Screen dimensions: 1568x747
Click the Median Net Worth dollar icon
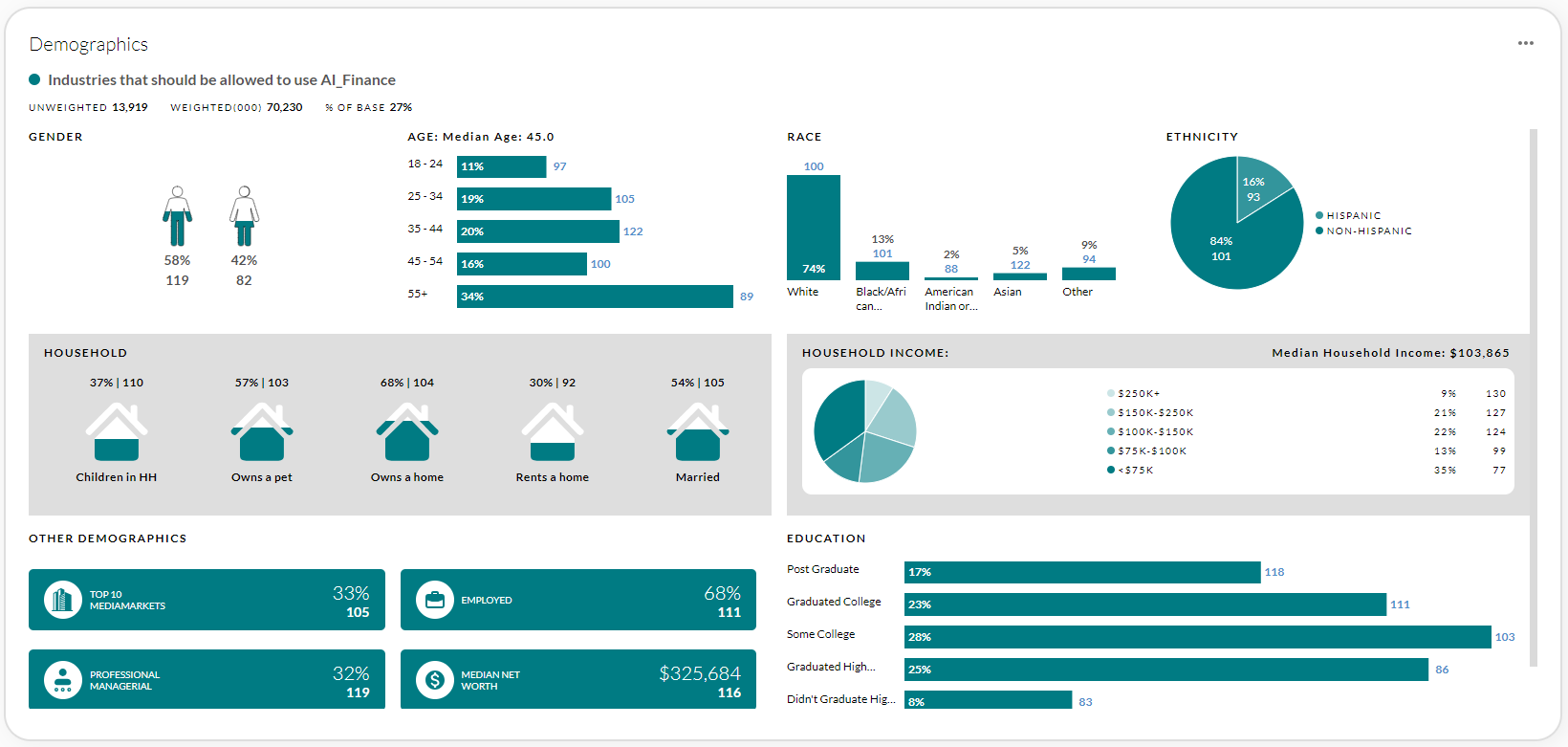435,680
